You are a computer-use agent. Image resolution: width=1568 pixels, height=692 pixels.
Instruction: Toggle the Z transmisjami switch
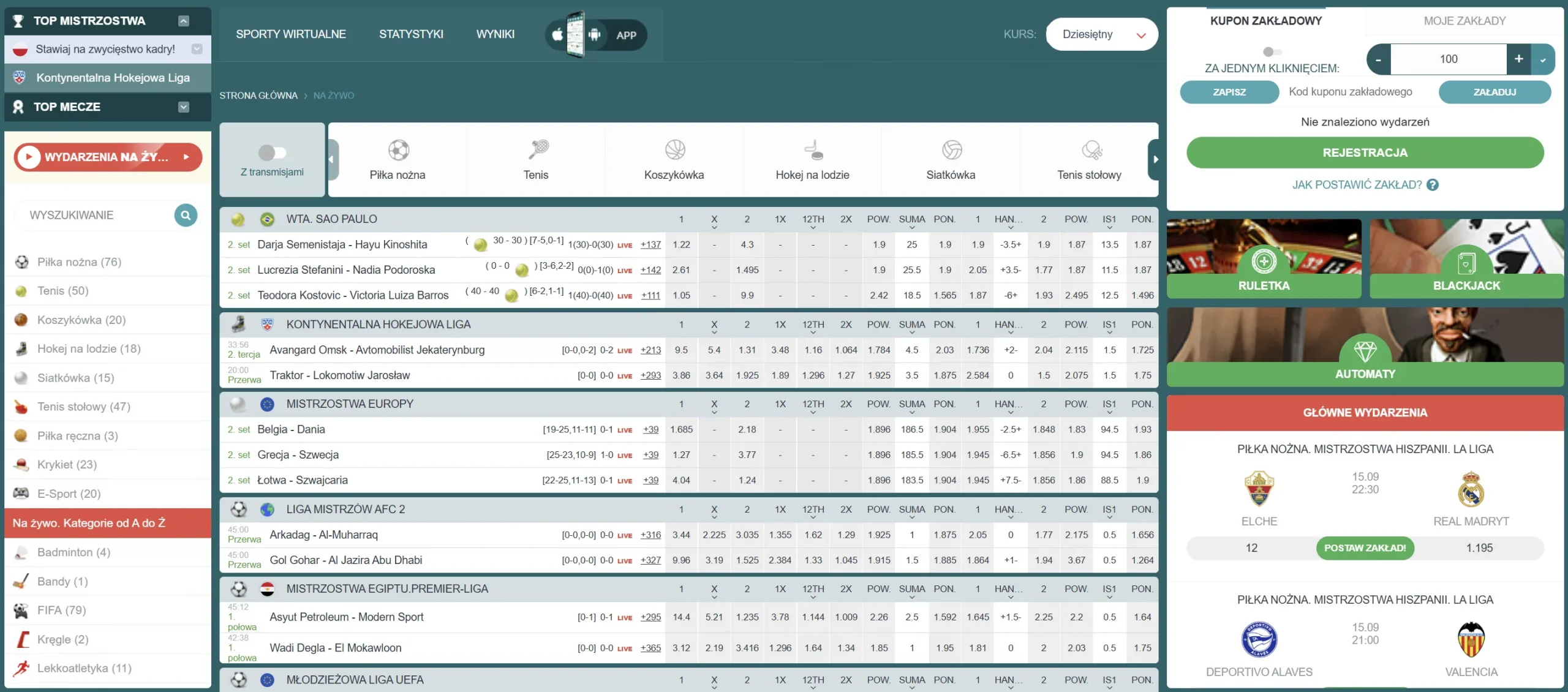[272, 152]
